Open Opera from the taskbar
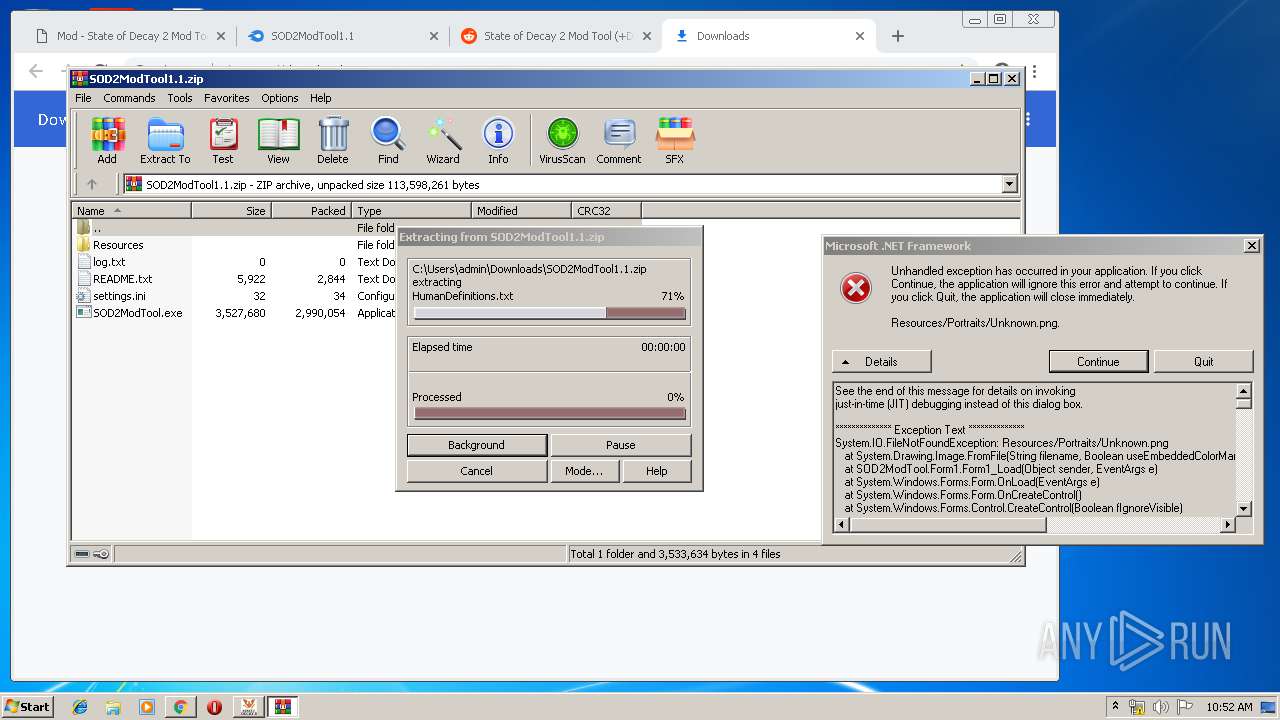1280x720 pixels. (x=214, y=707)
